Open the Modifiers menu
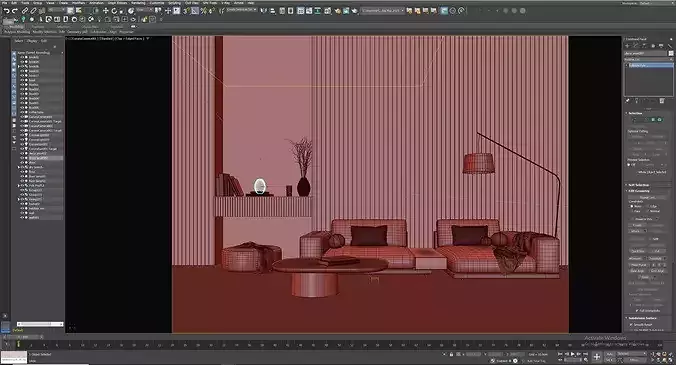 coord(78,3)
